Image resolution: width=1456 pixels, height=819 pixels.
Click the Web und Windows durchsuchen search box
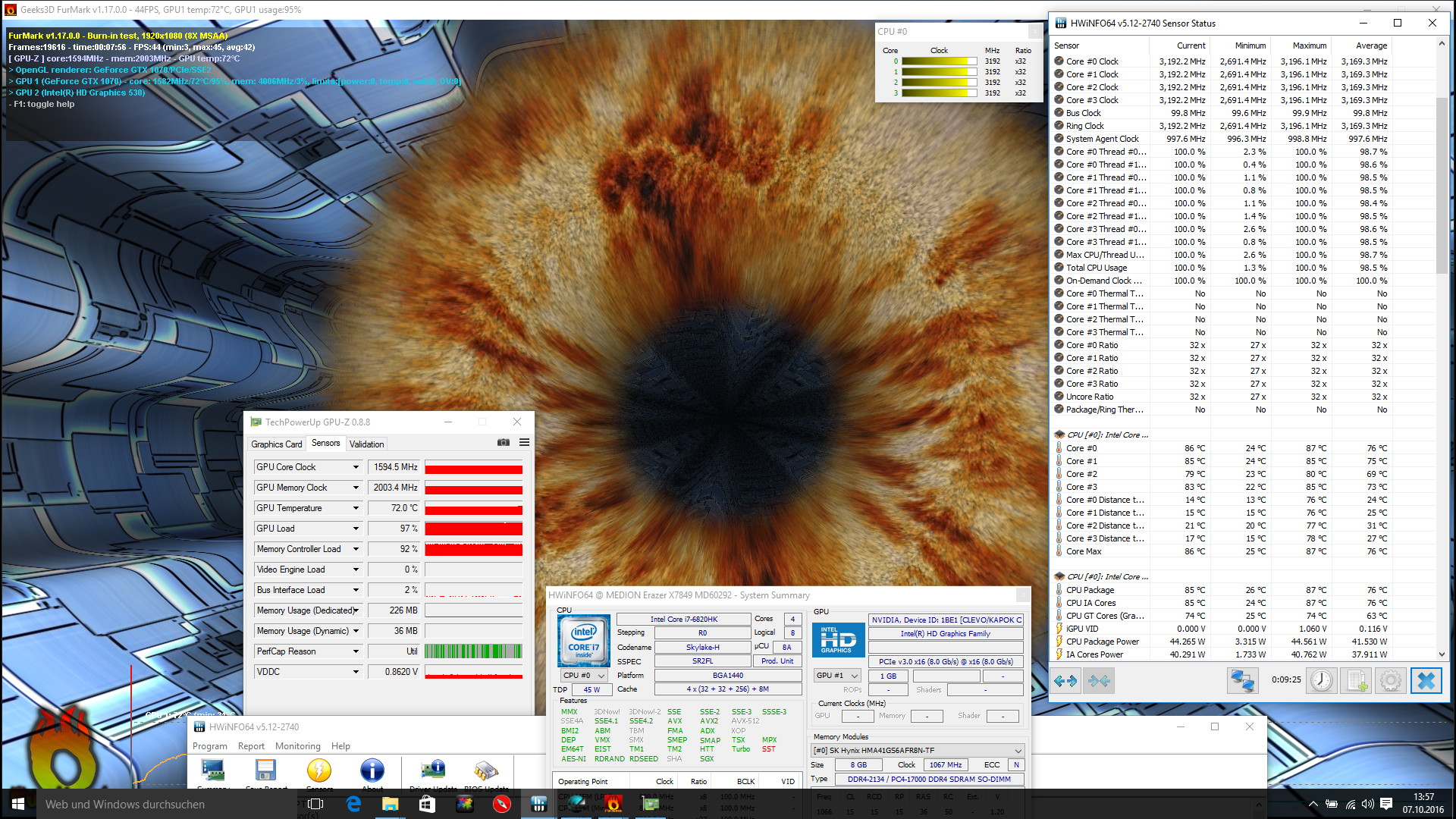pos(168,804)
